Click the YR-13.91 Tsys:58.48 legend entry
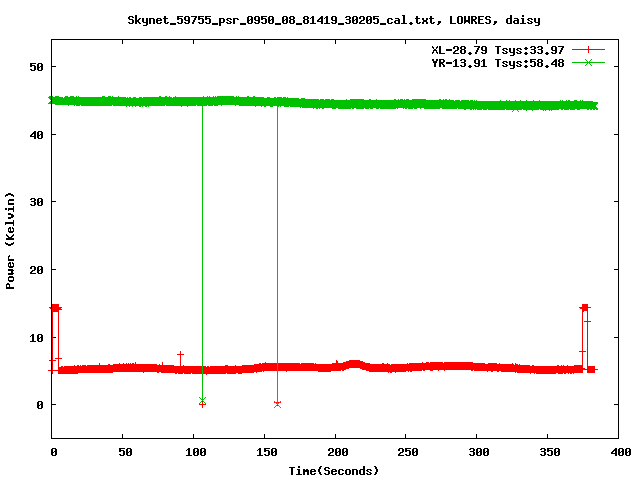Image resolution: width=640 pixels, height=480 pixels. click(x=498, y=63)
